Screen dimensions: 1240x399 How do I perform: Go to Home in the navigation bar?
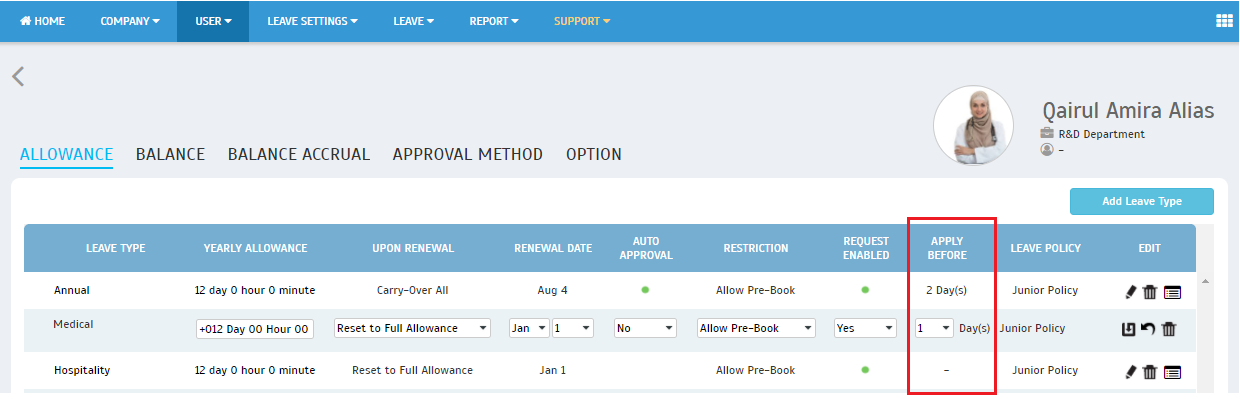pos(43,21)
